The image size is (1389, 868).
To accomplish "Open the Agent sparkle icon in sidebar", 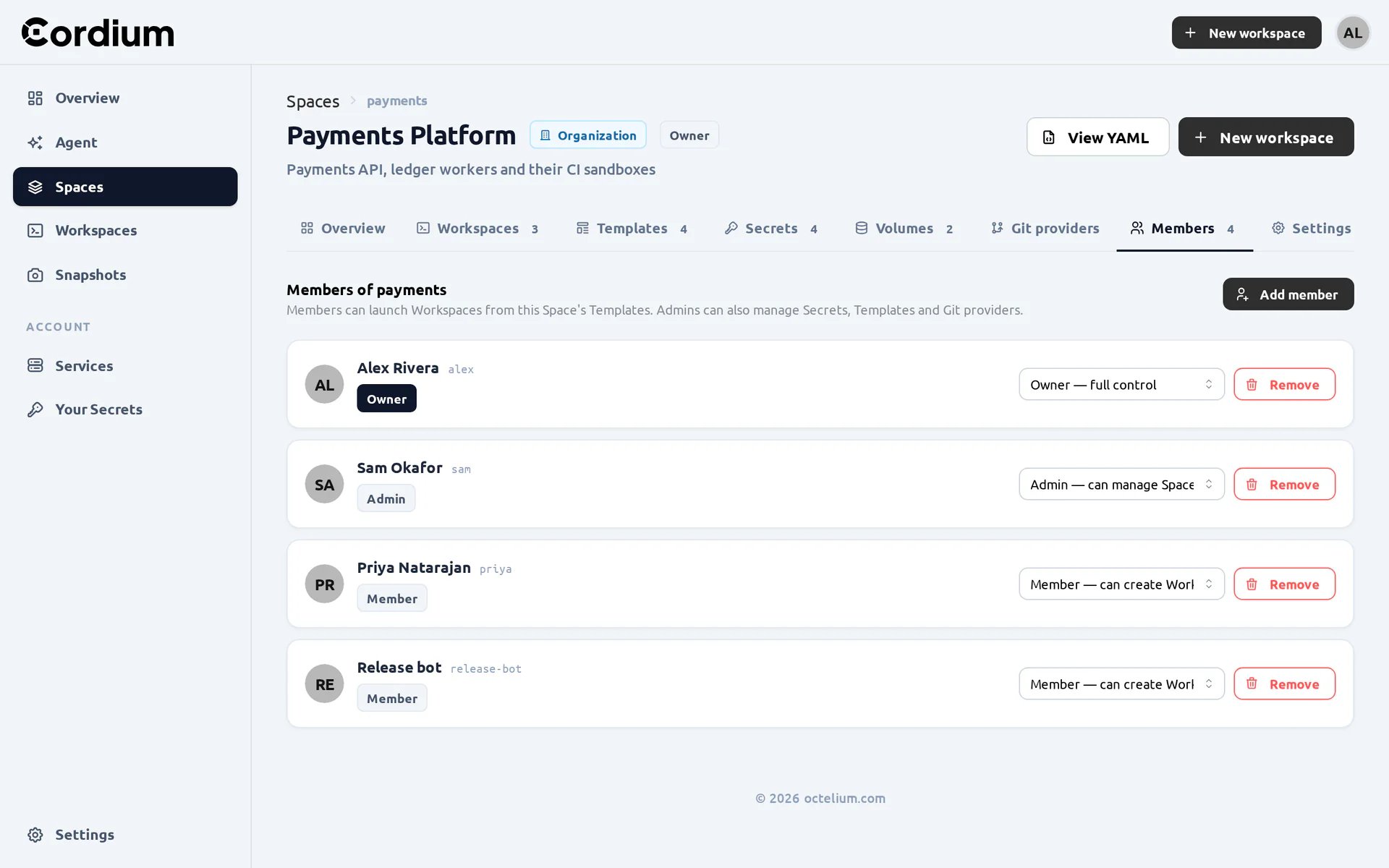I will (x=35, y=142).
